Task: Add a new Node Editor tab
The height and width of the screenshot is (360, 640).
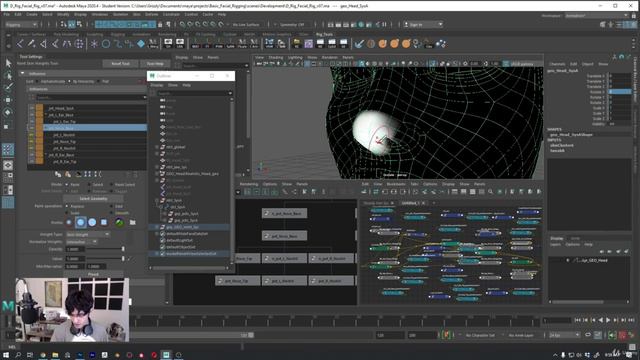Action: 434,203
